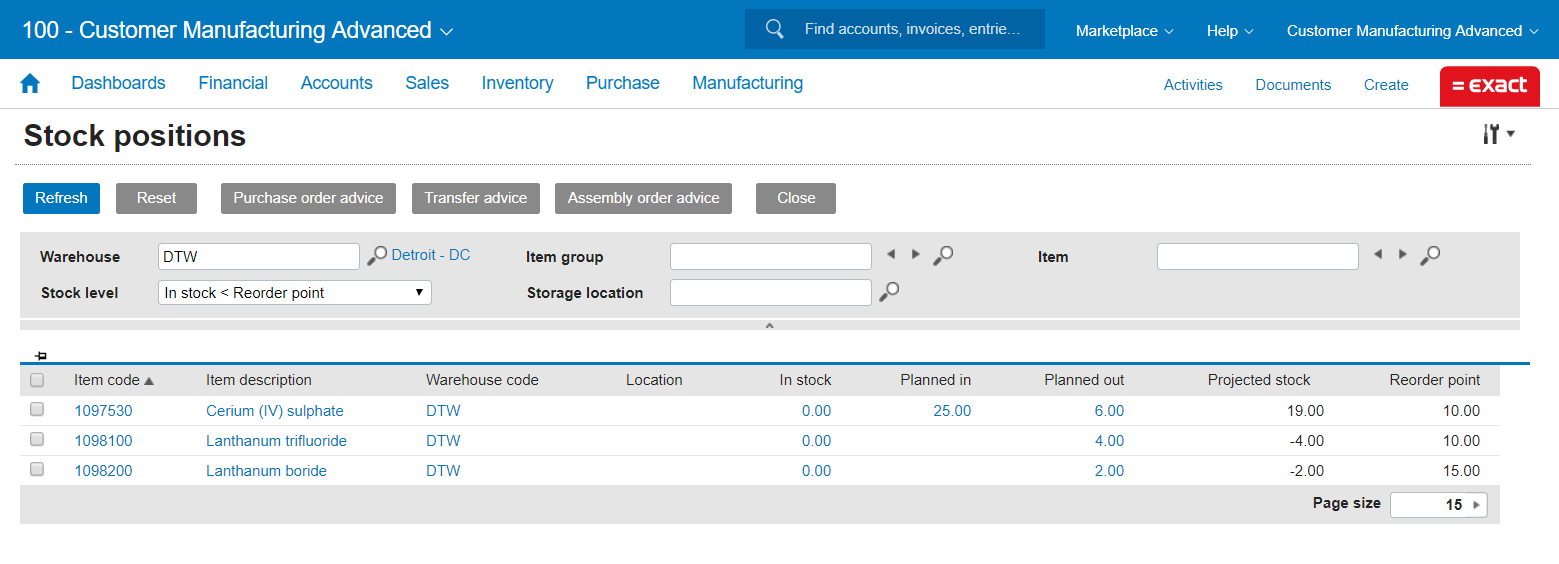Collapse the filter panel with chevron
This screenshot has width=1559, height=564.
769,325
